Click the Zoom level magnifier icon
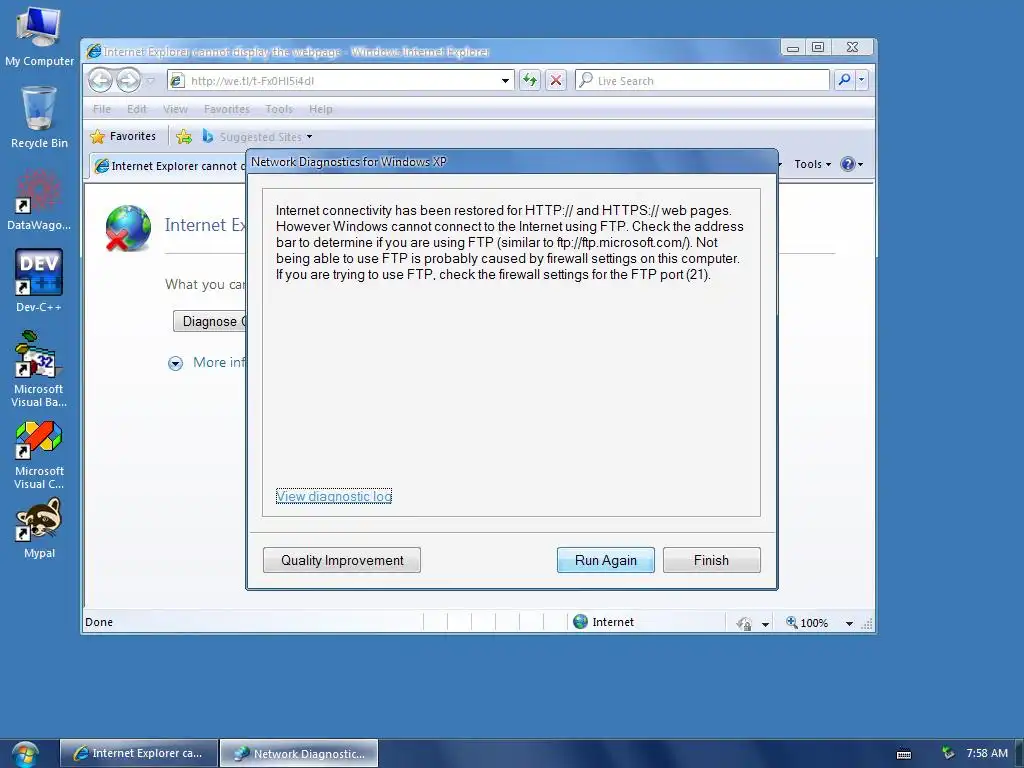1024x768 pixels. (x=792, y=622)
